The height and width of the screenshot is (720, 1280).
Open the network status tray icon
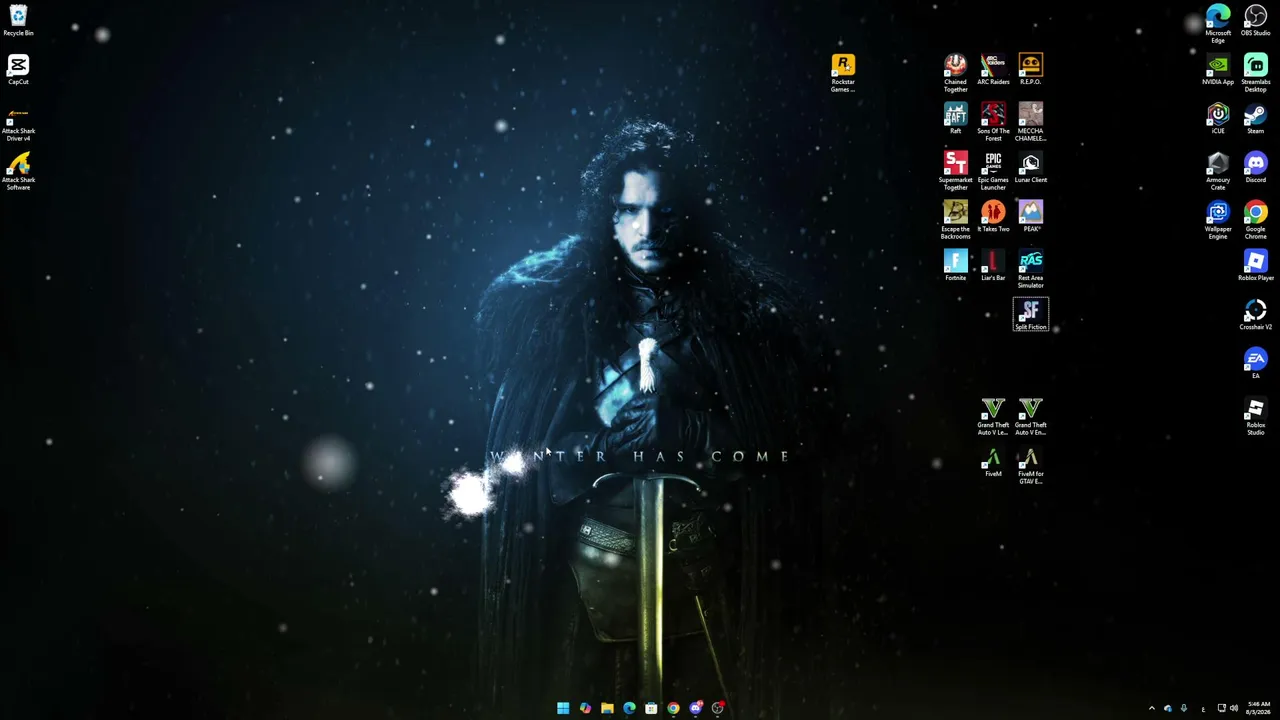(1221, 708)
